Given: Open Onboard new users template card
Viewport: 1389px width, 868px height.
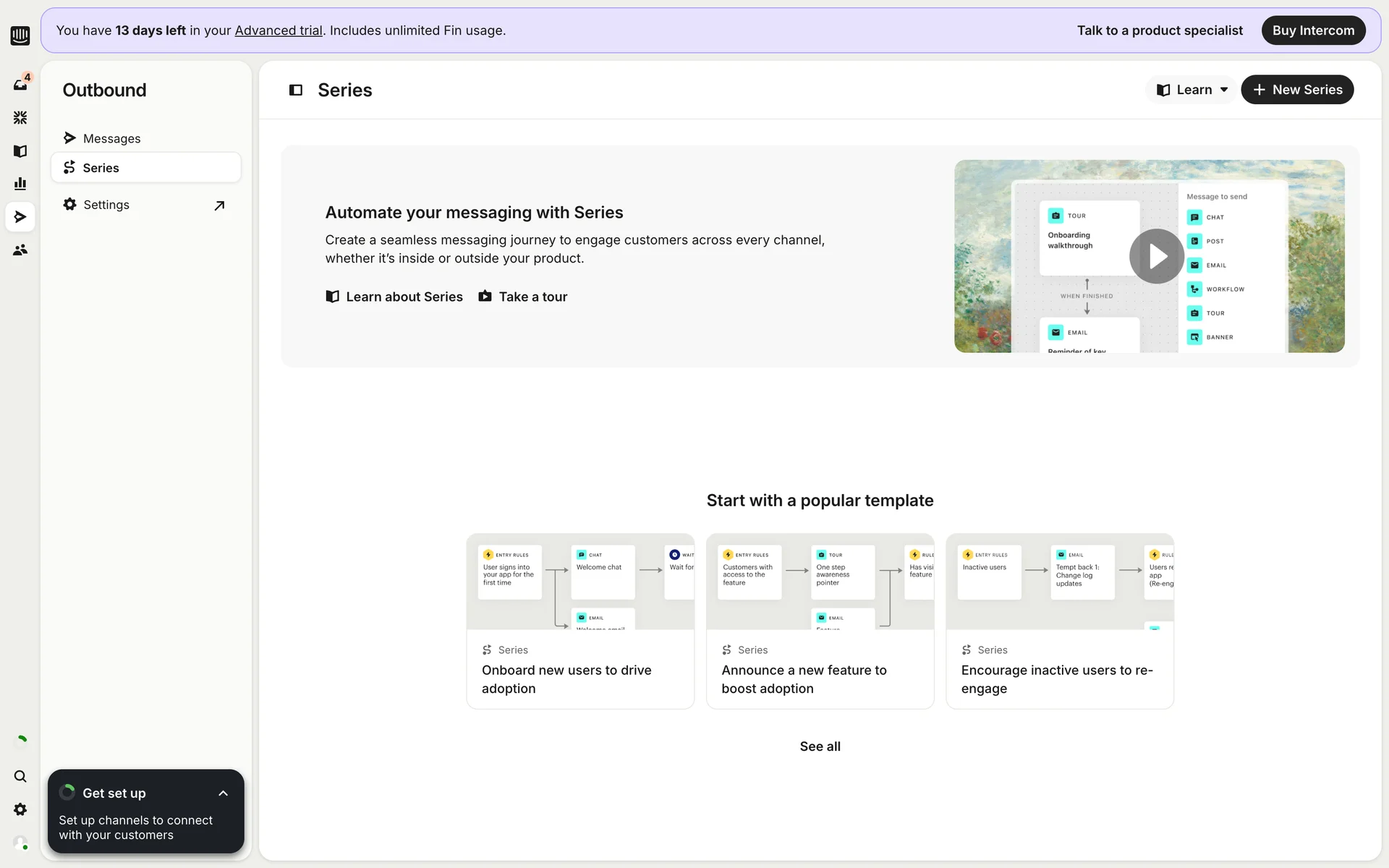Looking at the screenshot, I should (x=580, y=621).
